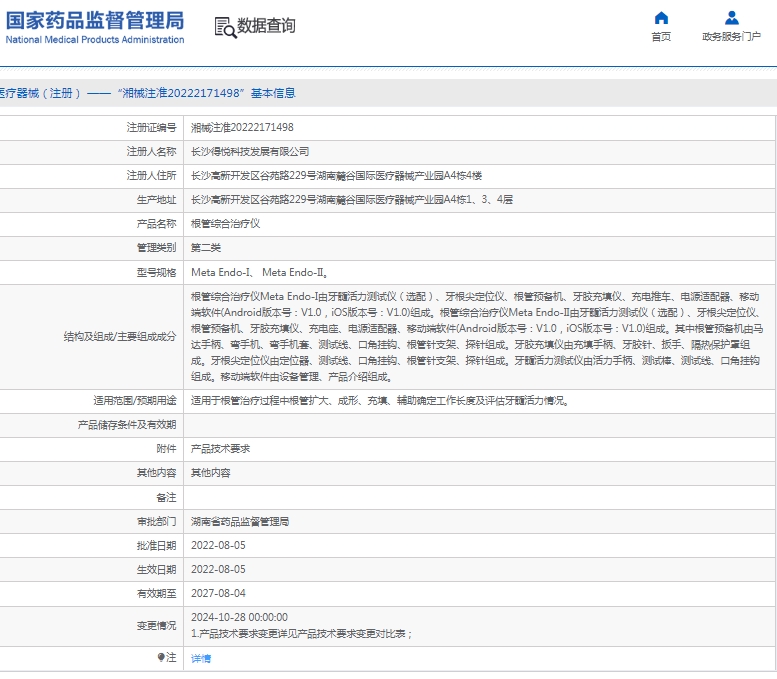Click the 产品技术要求 attachment value

pos(221,449)
